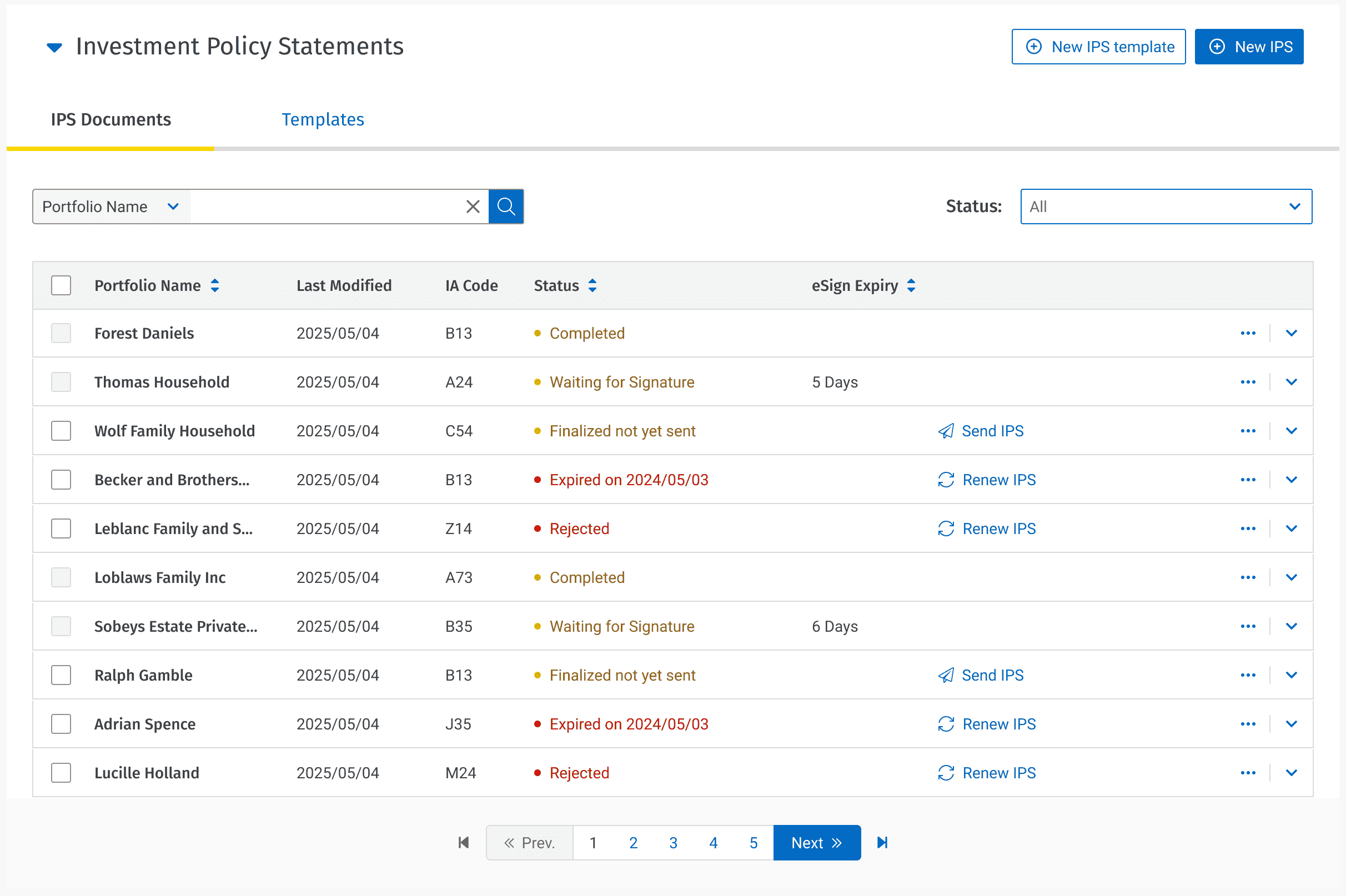The image size is (1346, 896).
Task: Expand the Becker and Brothers row chevron
Action: tap(1292, 480)
